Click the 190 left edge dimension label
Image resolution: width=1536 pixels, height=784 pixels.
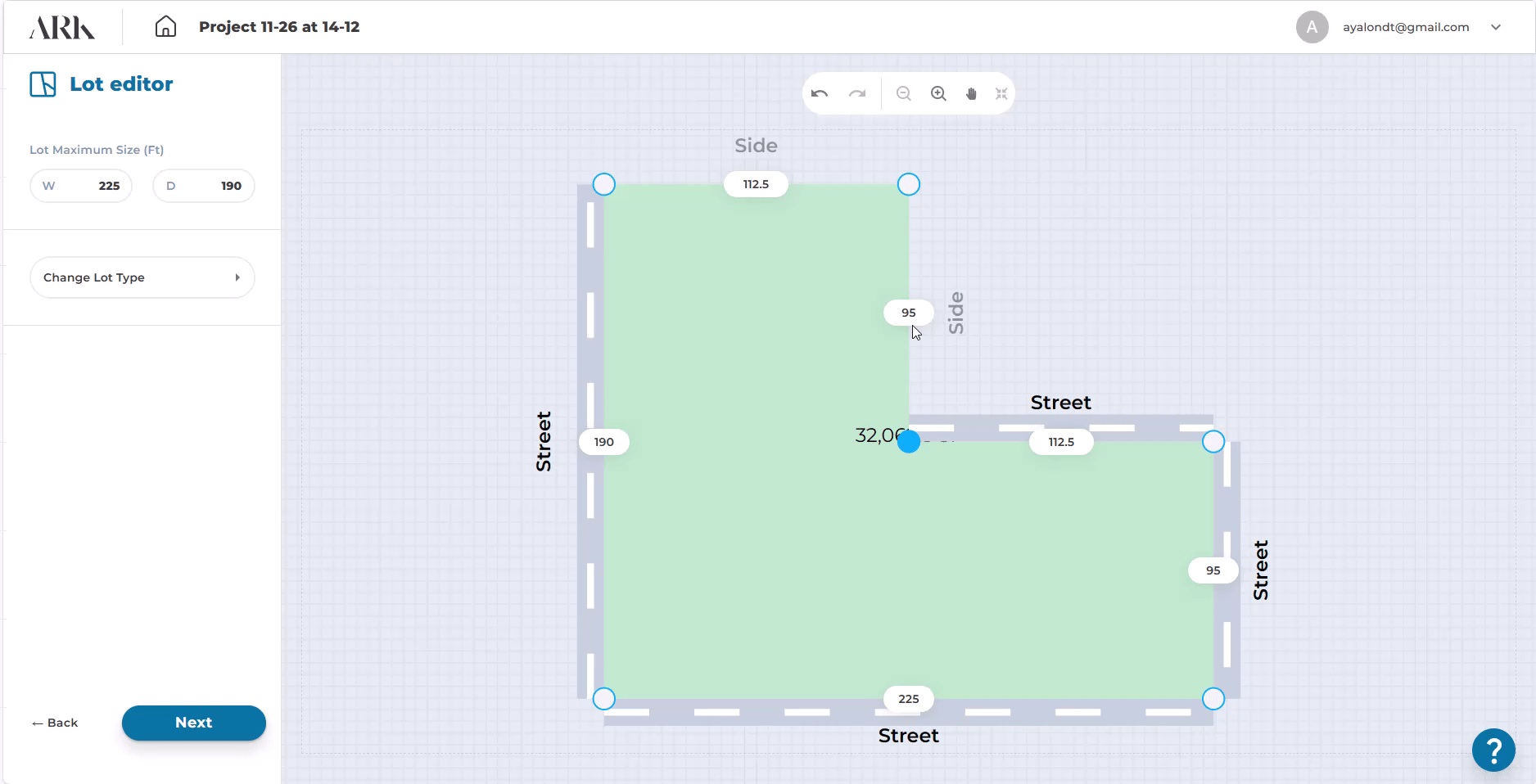point(603,442)
